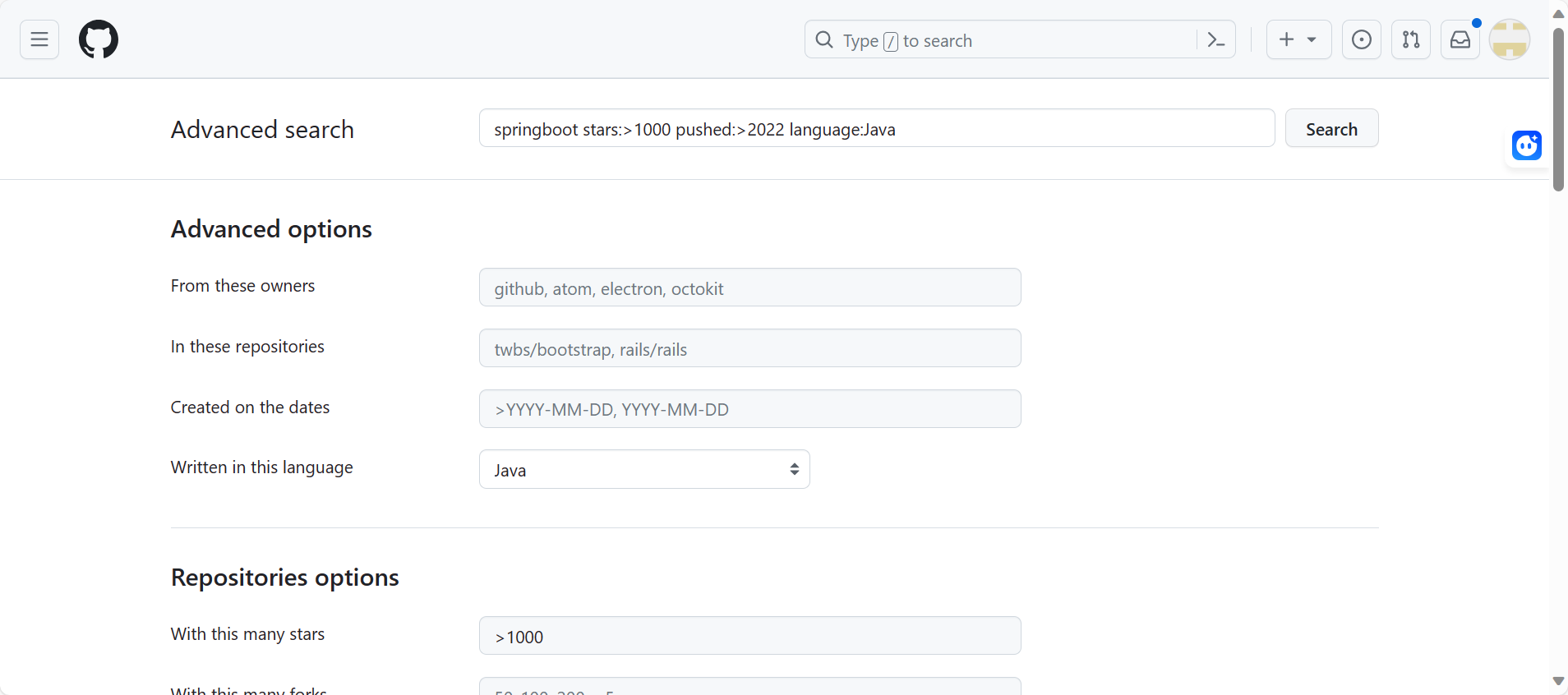The height and width of the screenshot is (695, 1568).
Task: Open the command palette icon
Action: (x=1216, y=39)
